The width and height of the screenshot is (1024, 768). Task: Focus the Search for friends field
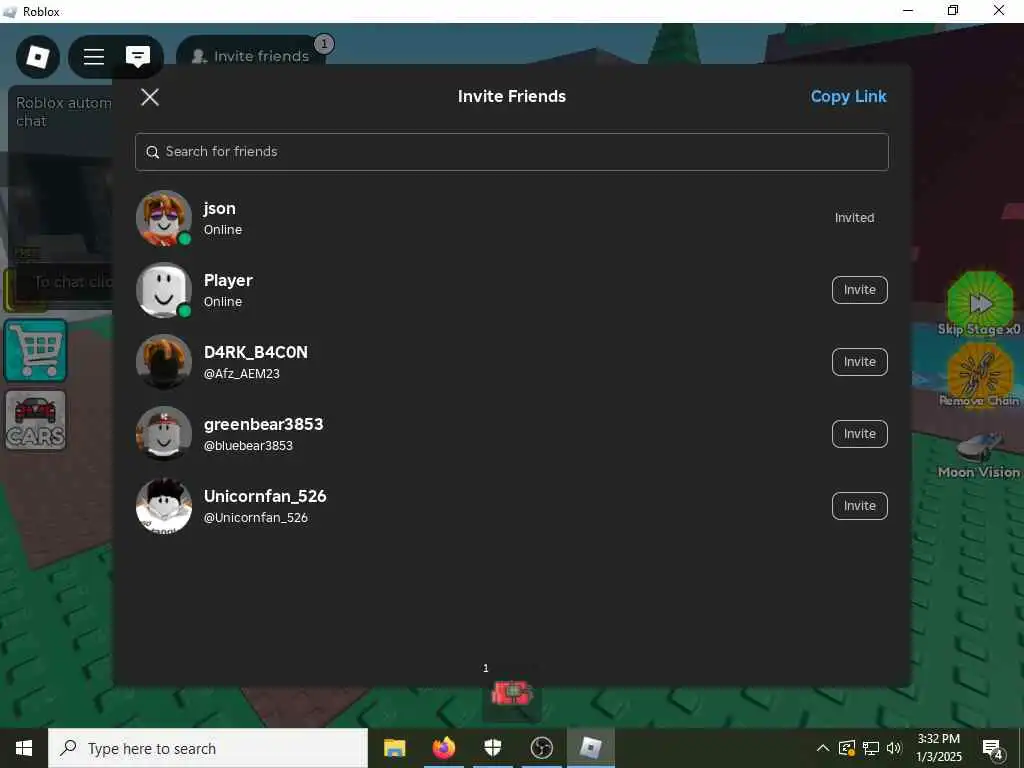click(x=511, y=152)
